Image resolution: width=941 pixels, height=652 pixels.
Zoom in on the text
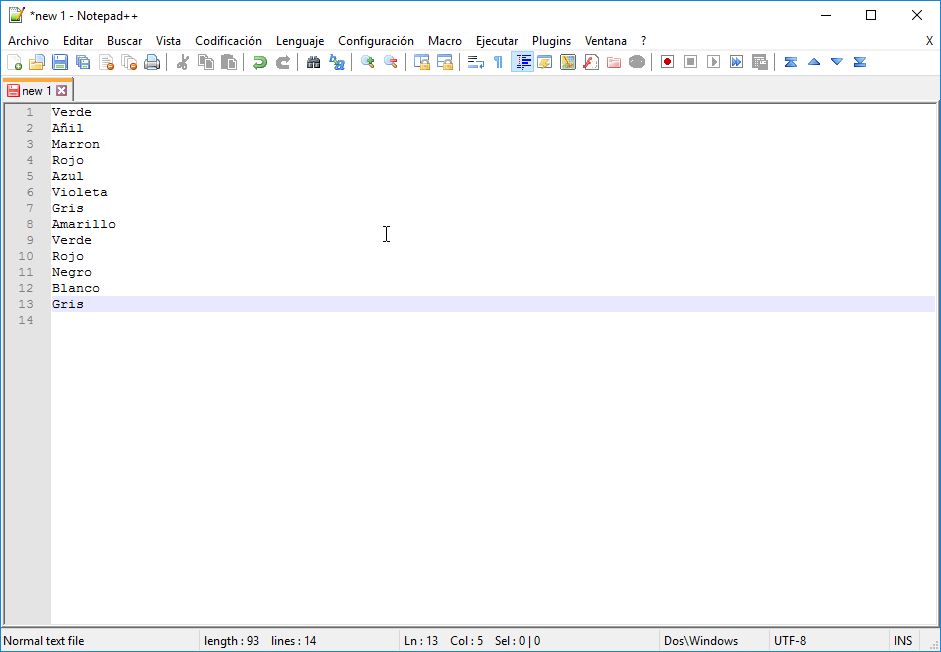pos(369,61)
